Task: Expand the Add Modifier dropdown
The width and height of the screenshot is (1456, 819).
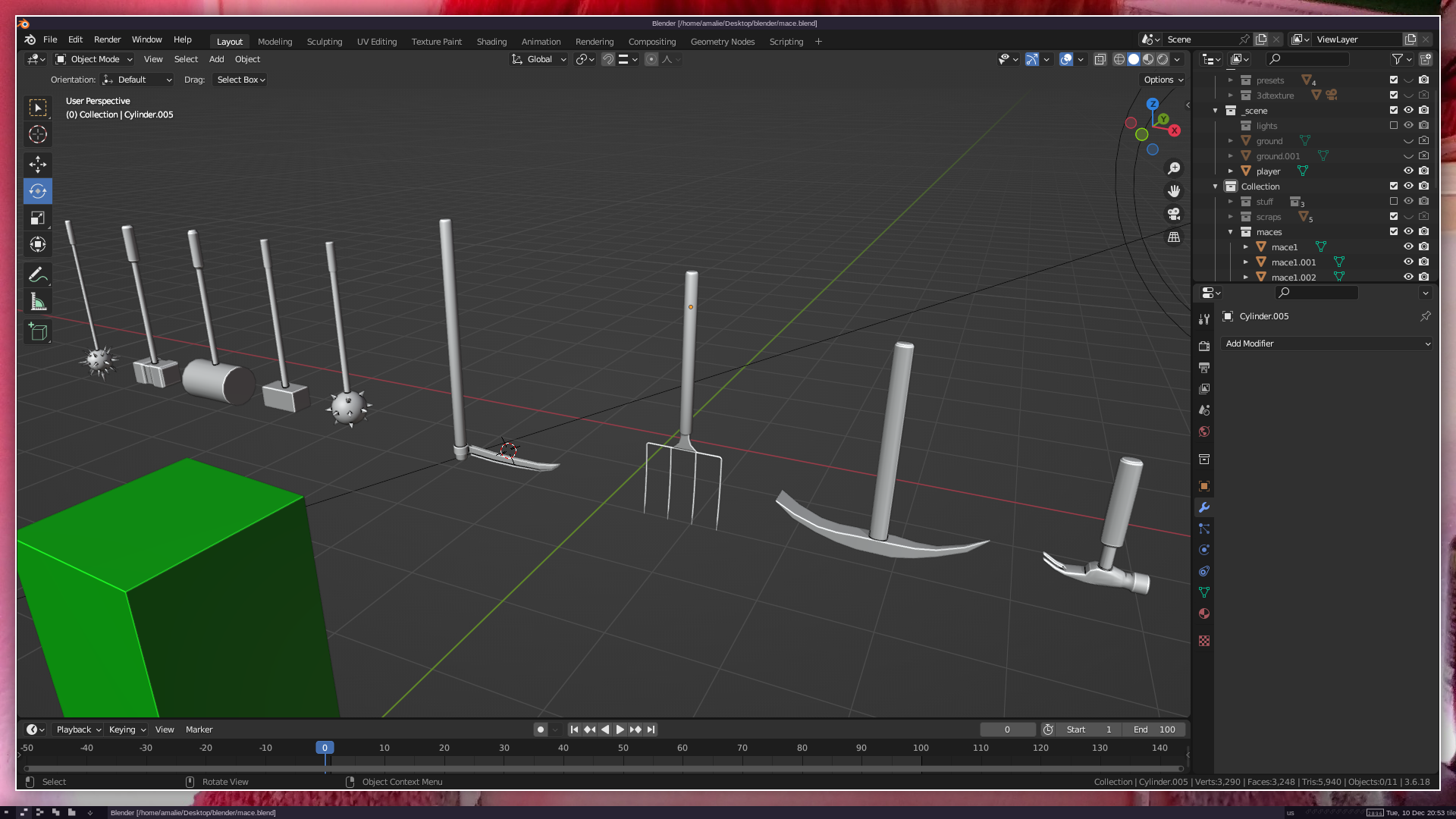Action: (x=1327, y=344)
